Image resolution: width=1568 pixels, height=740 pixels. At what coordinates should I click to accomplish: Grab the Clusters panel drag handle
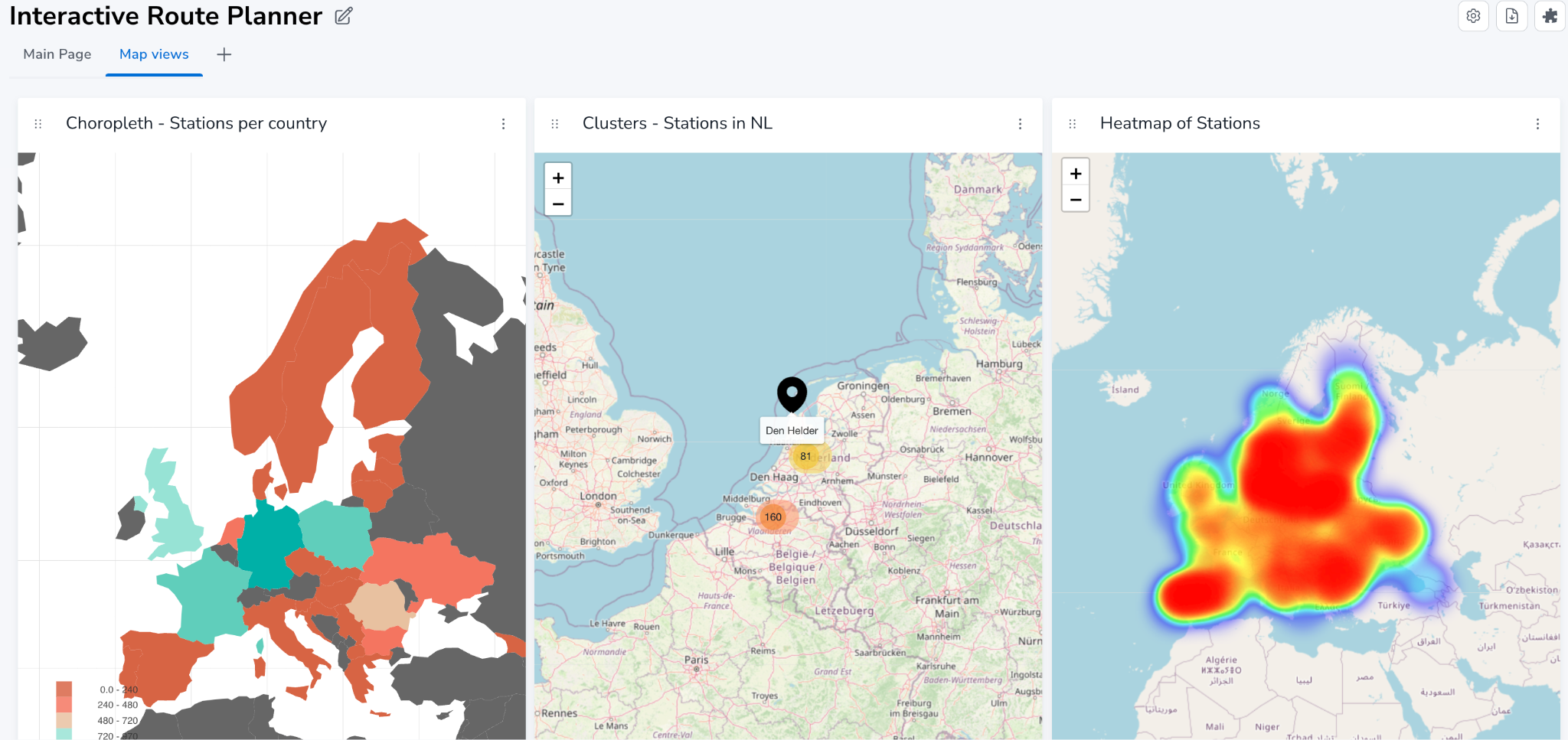click(555, 123)
